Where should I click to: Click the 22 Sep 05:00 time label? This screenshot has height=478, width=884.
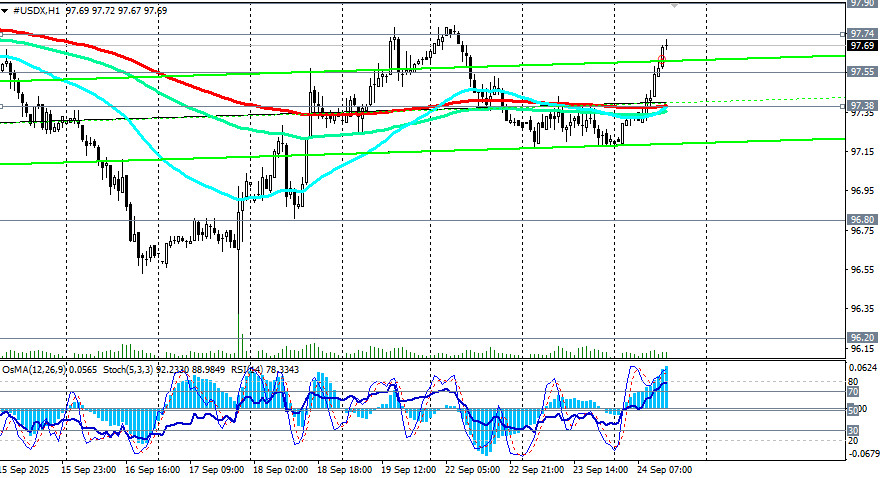coord(475,468)
